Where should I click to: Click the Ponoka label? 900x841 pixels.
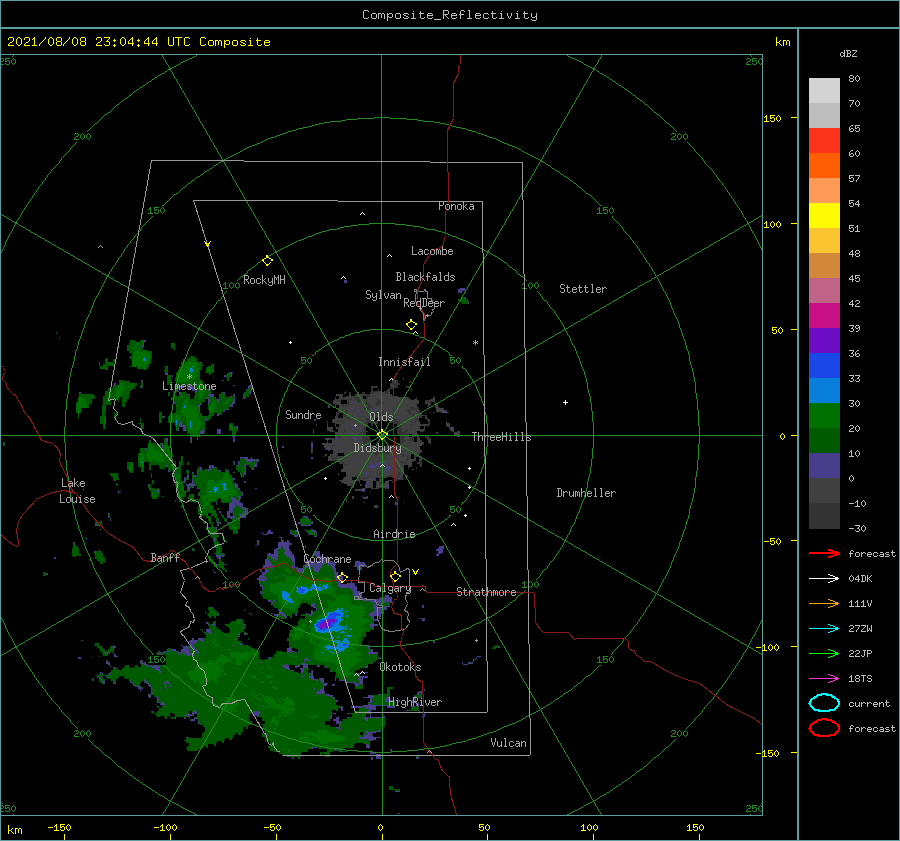point(456,206)
